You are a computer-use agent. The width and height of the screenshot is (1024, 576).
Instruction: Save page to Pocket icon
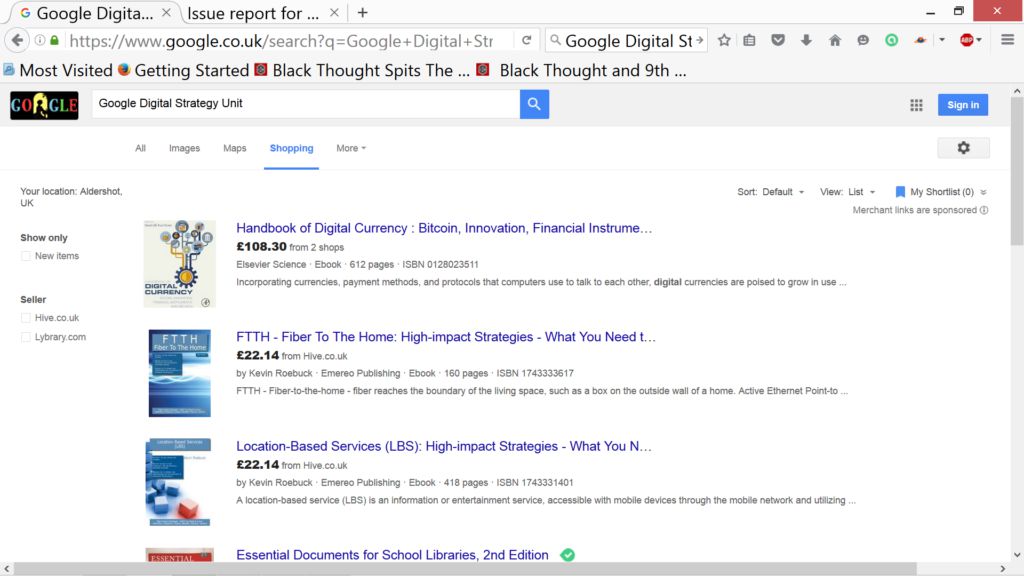pos(778,40)
